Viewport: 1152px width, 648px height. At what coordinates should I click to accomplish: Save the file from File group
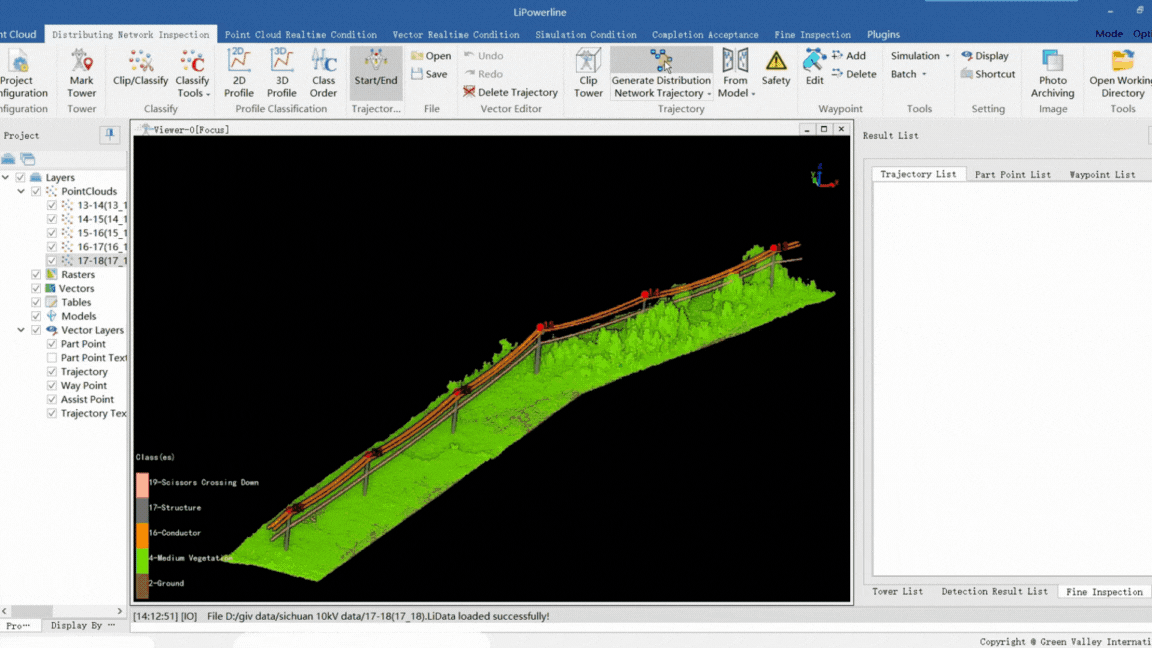tap(430, 73)
